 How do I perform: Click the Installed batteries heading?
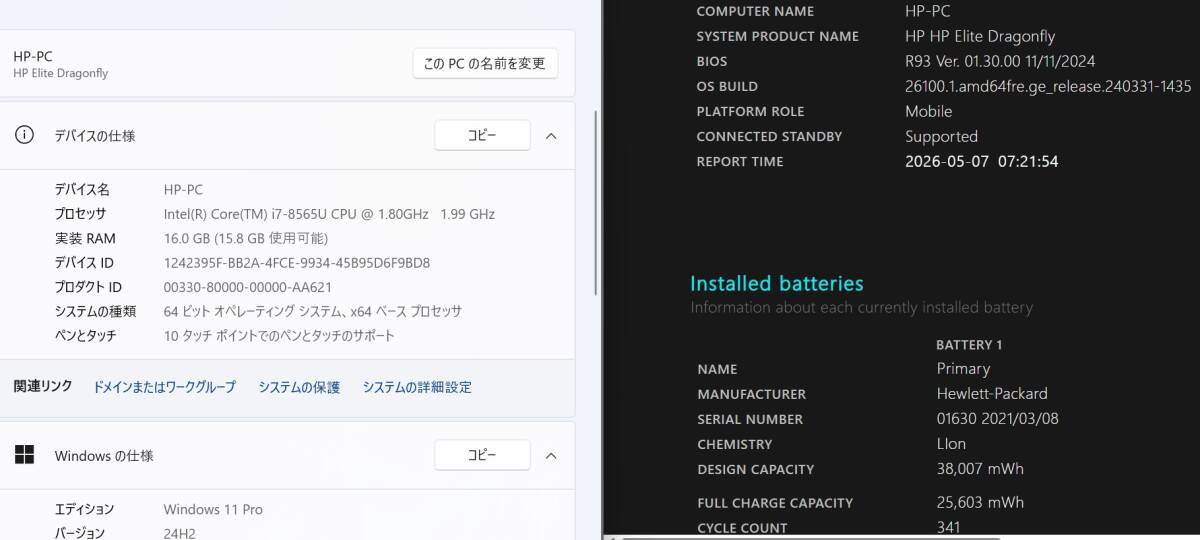[x=776, y=283]
